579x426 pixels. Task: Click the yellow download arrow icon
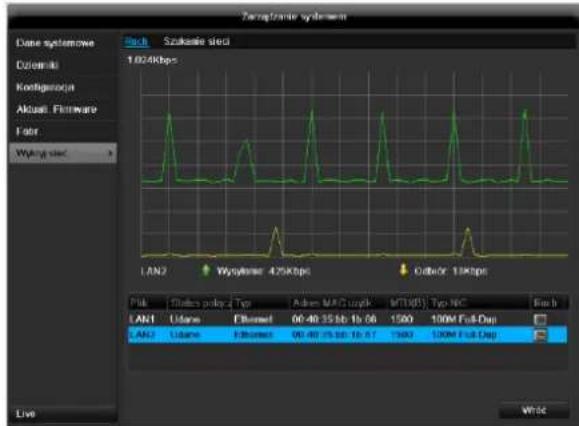coord(404,270)
